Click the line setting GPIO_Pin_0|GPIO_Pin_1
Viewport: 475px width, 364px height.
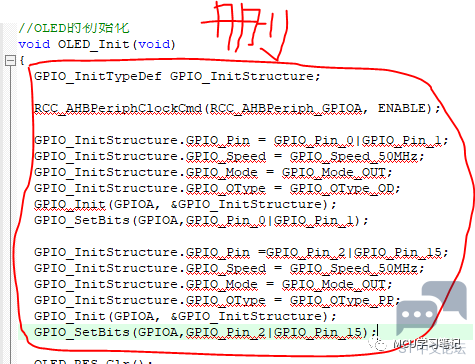point(241,141)
